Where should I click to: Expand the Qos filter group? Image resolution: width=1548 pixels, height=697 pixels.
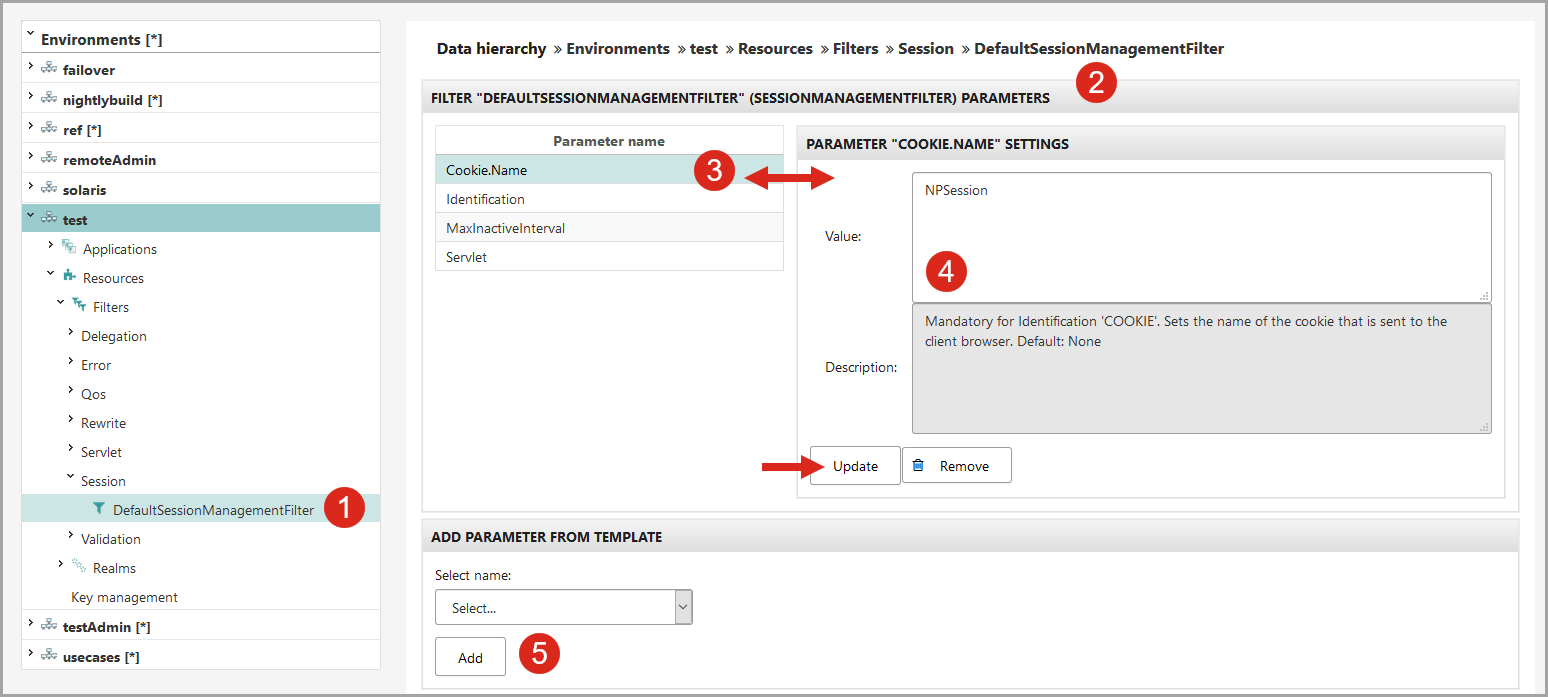70,389
